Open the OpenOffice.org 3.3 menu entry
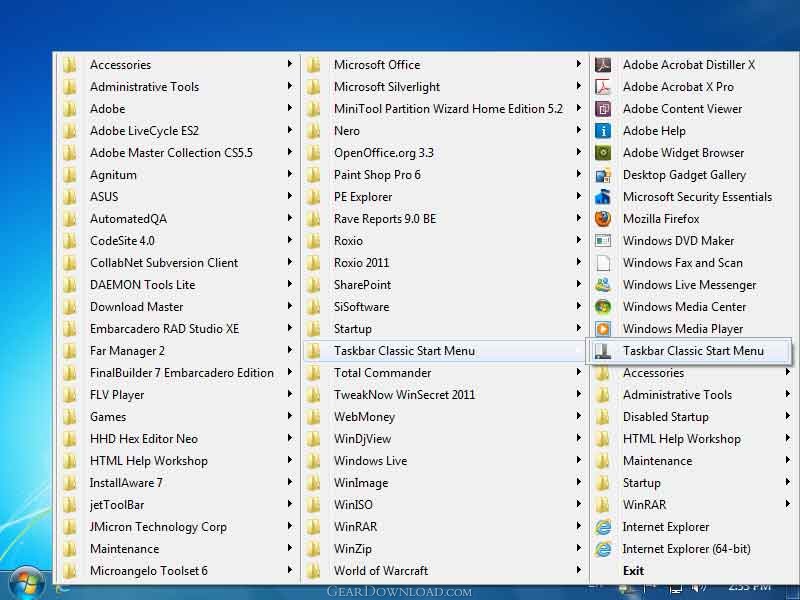The height and width of the screenshot is (600, 800). (x=445, y=153)
